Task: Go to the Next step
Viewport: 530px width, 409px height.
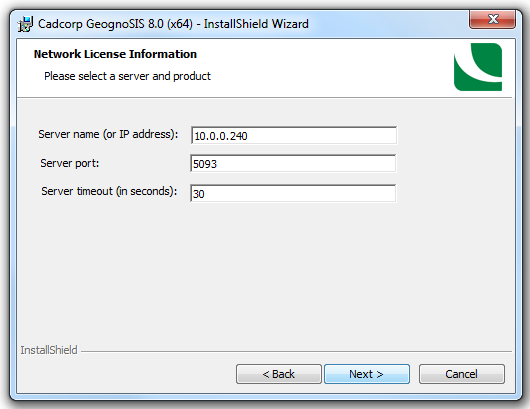Action: click(367, 374)
